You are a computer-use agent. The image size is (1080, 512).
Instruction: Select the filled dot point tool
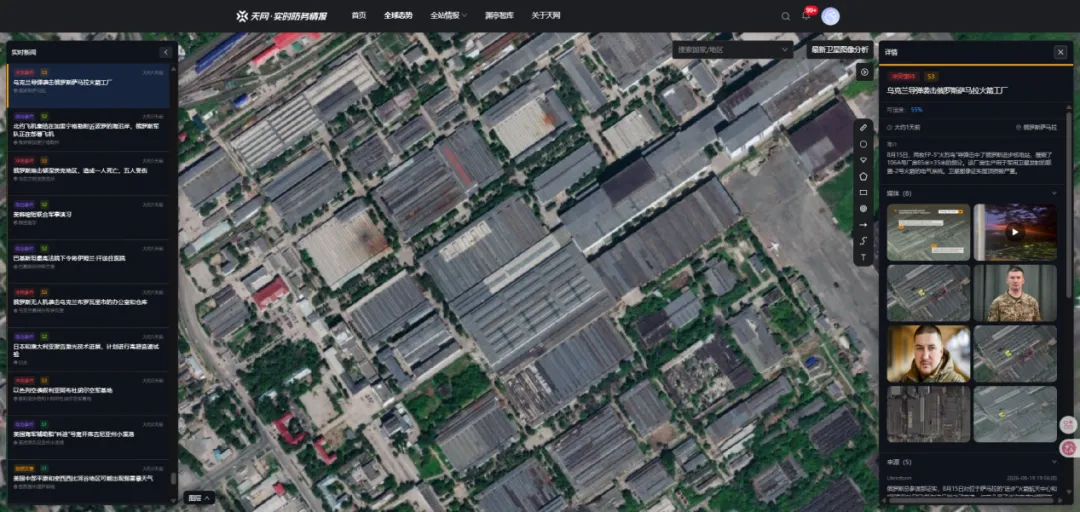(x=864, y=209)
